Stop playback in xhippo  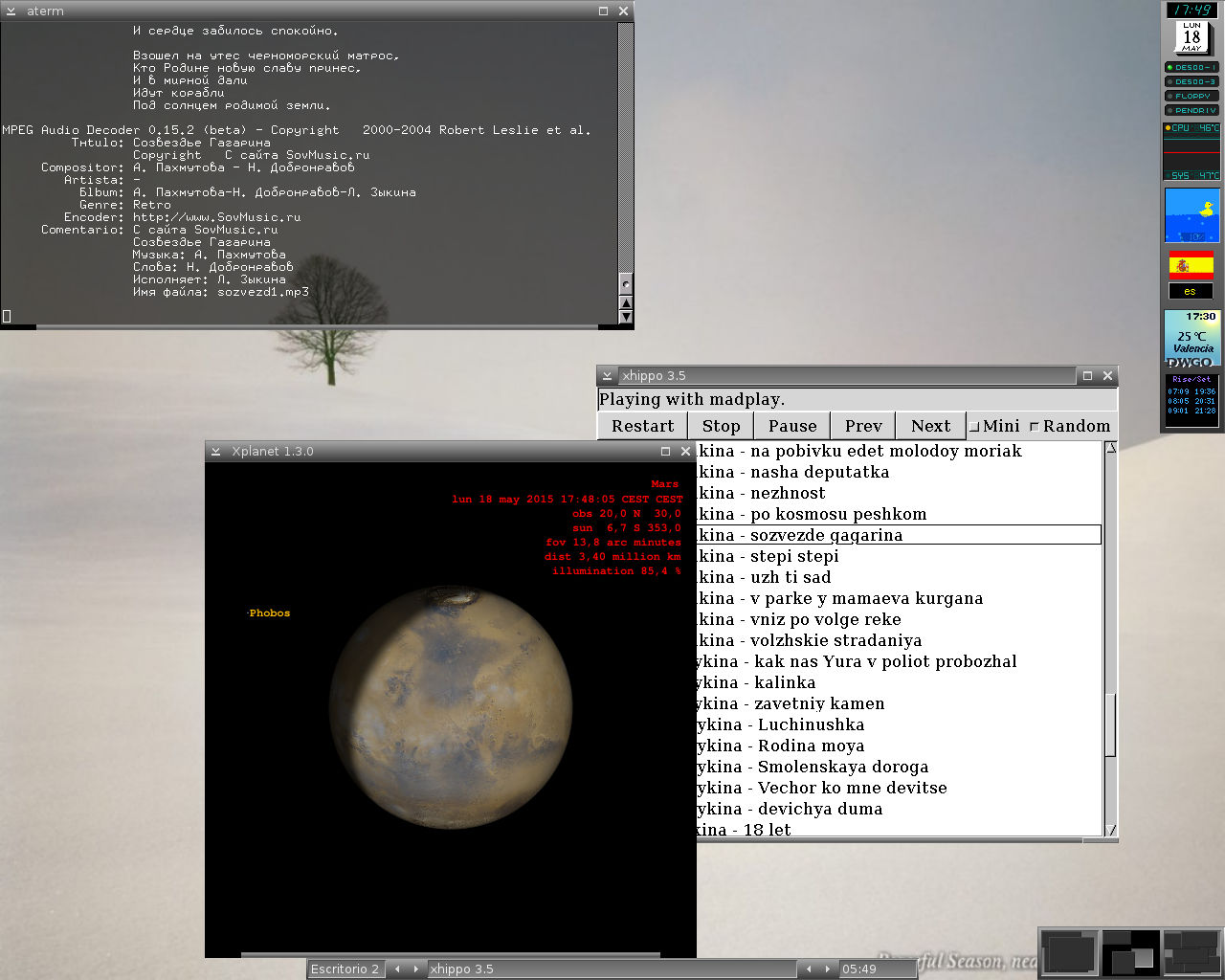721,426
